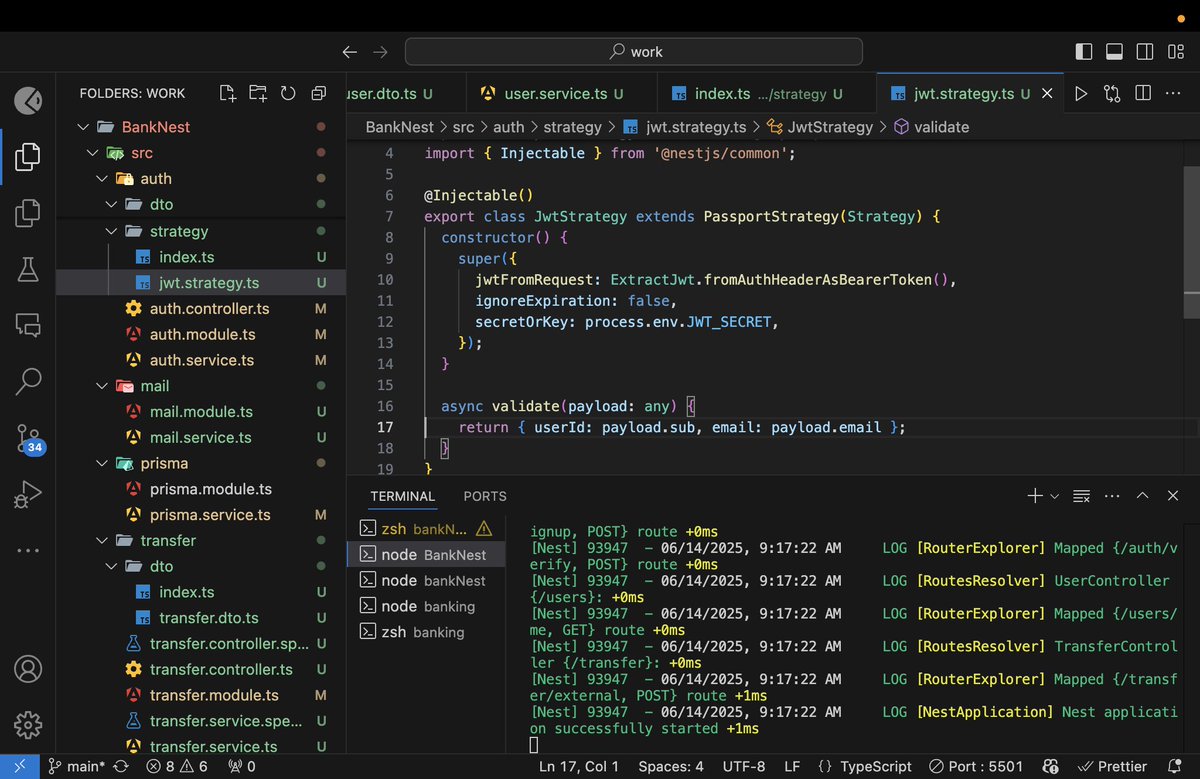
Task: Open mail.service.ts in the file tree
Action: click(x=199, y=437)
